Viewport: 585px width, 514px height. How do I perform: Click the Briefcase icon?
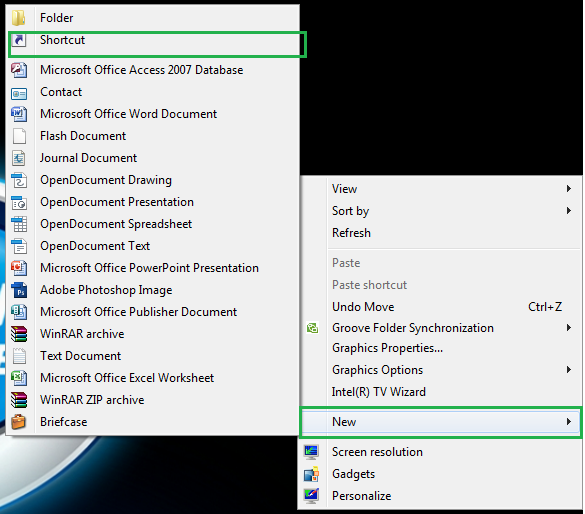coord(18,422)
